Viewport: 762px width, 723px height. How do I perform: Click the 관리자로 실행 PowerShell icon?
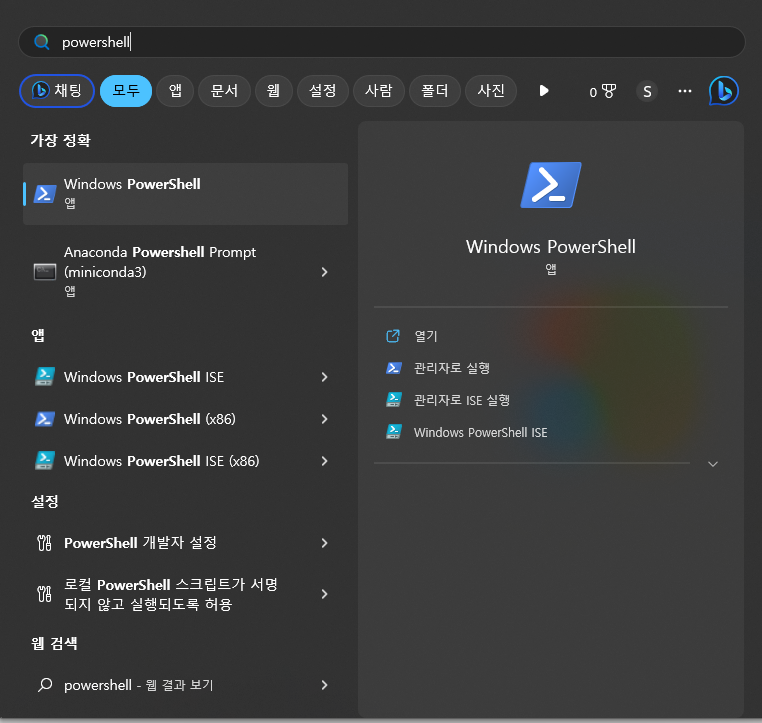click(393, 368)
